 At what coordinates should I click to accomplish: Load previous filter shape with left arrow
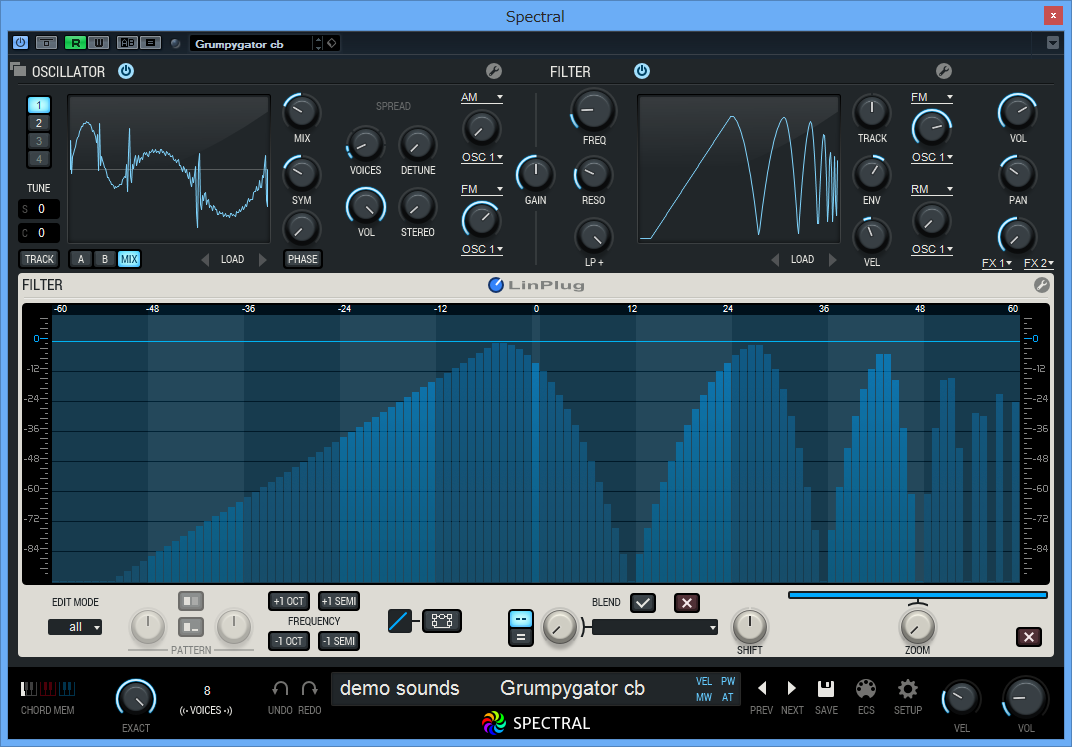pyautogui.click(x=775, y=260)
